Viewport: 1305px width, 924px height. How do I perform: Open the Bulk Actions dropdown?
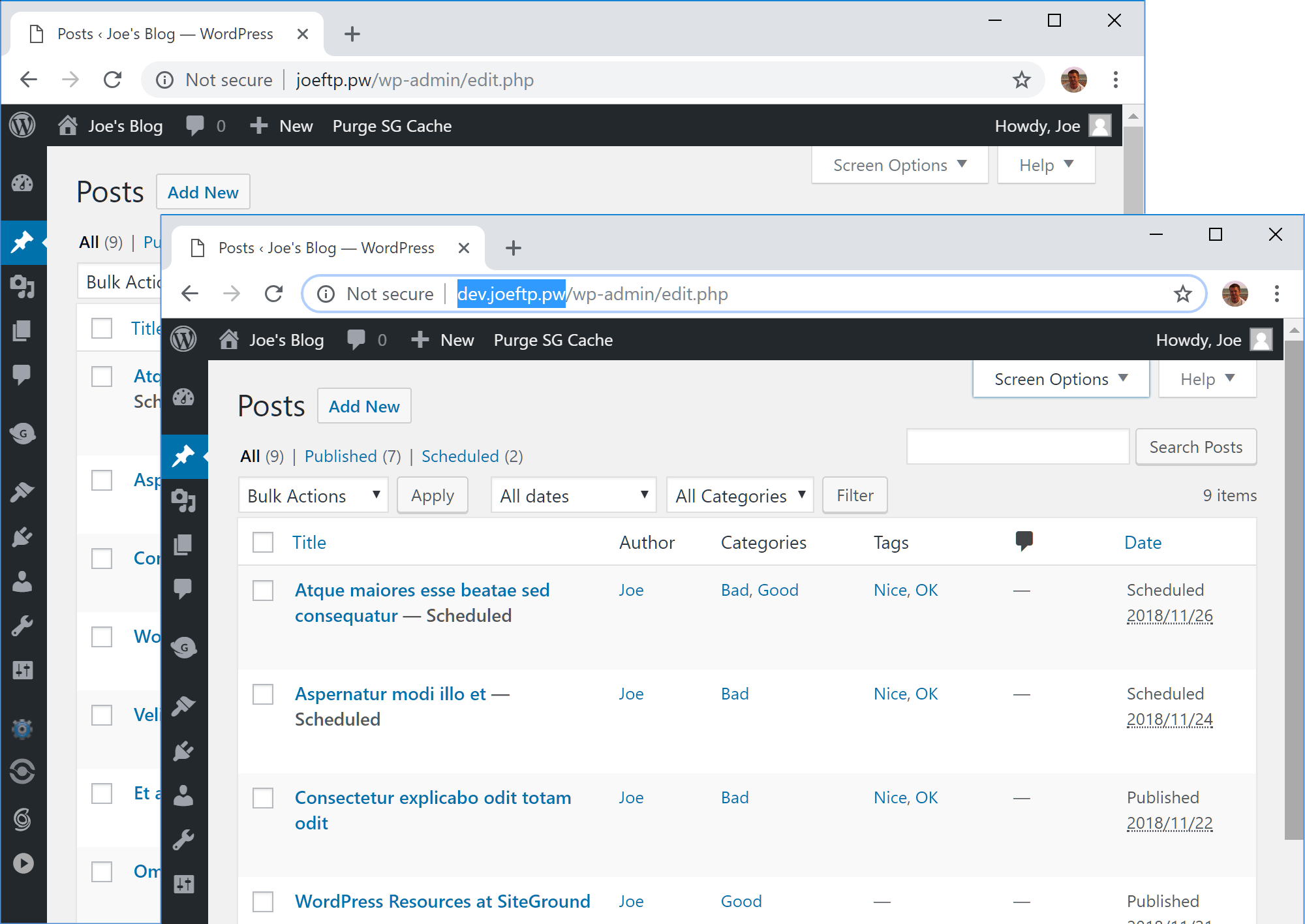point(313,495)
